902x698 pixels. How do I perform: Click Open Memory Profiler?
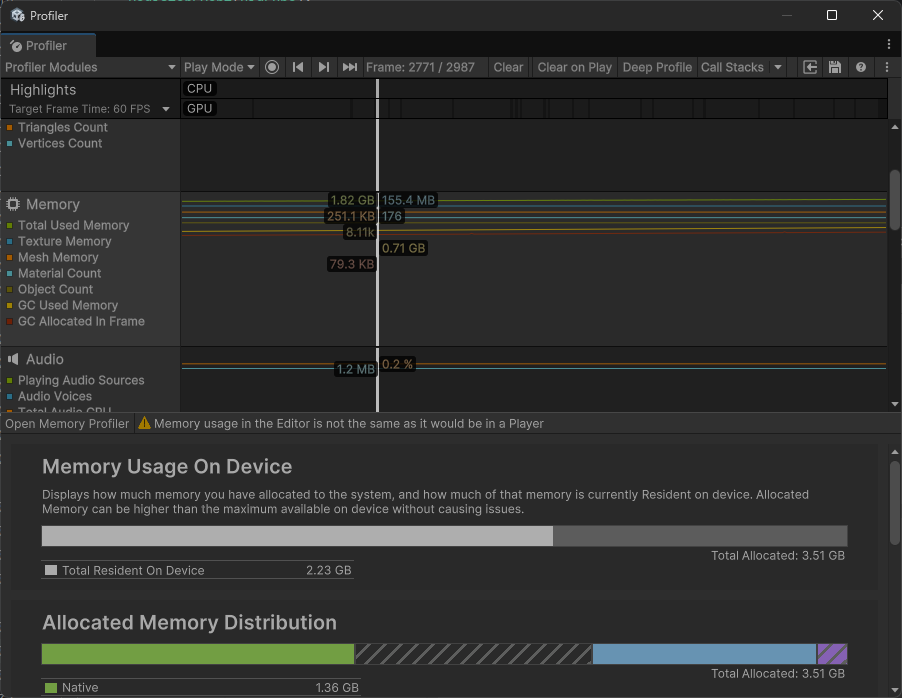66,423
